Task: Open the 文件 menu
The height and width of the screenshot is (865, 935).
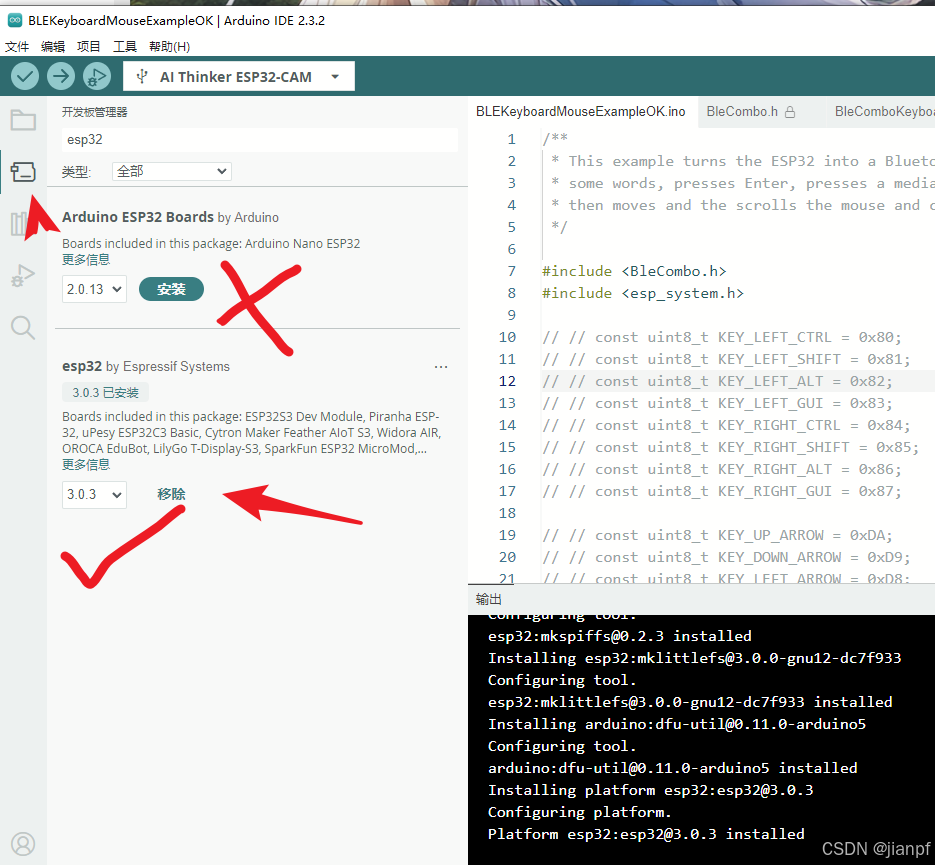Action: tap(17, 46)
